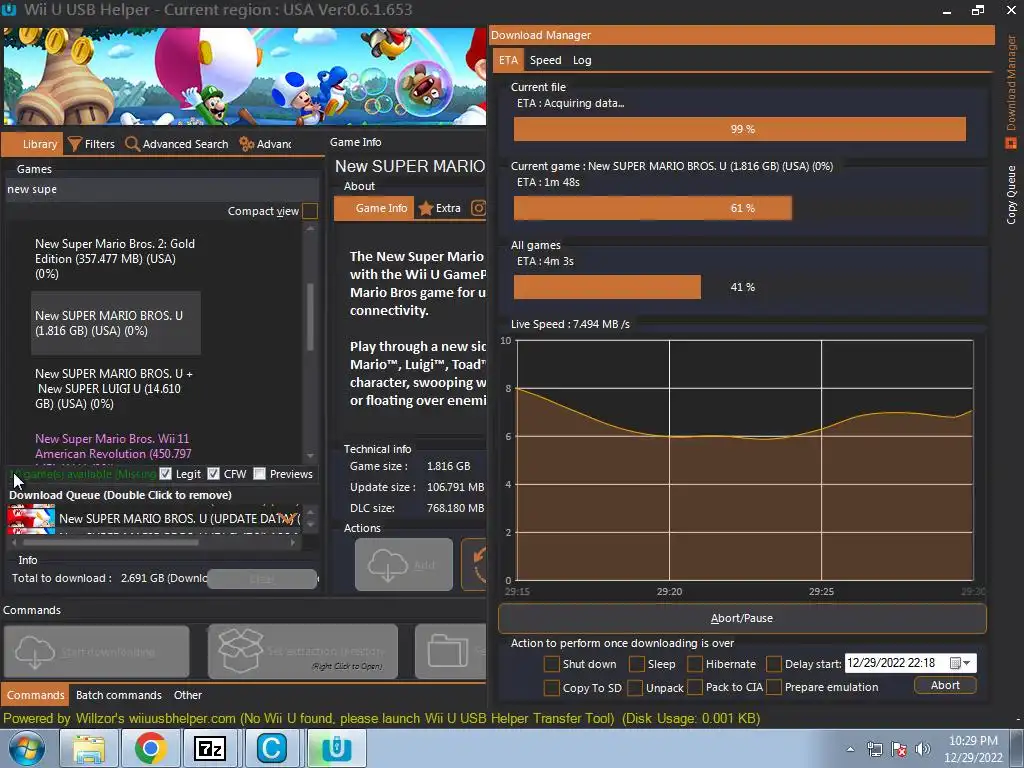Viewport: 1024px width, 768px height.
Task: Open the Filters funnel icon
Action: tap(75, 144)
